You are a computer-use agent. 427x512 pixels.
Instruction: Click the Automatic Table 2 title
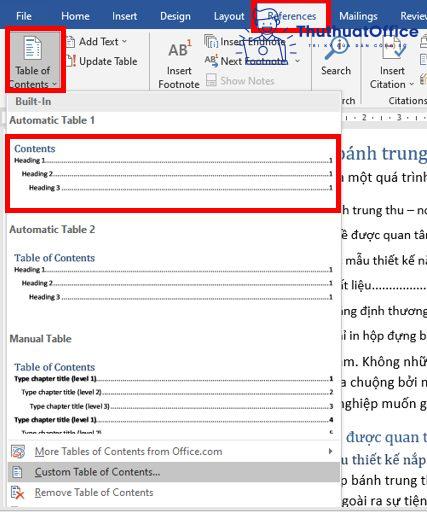coord(52,229)
